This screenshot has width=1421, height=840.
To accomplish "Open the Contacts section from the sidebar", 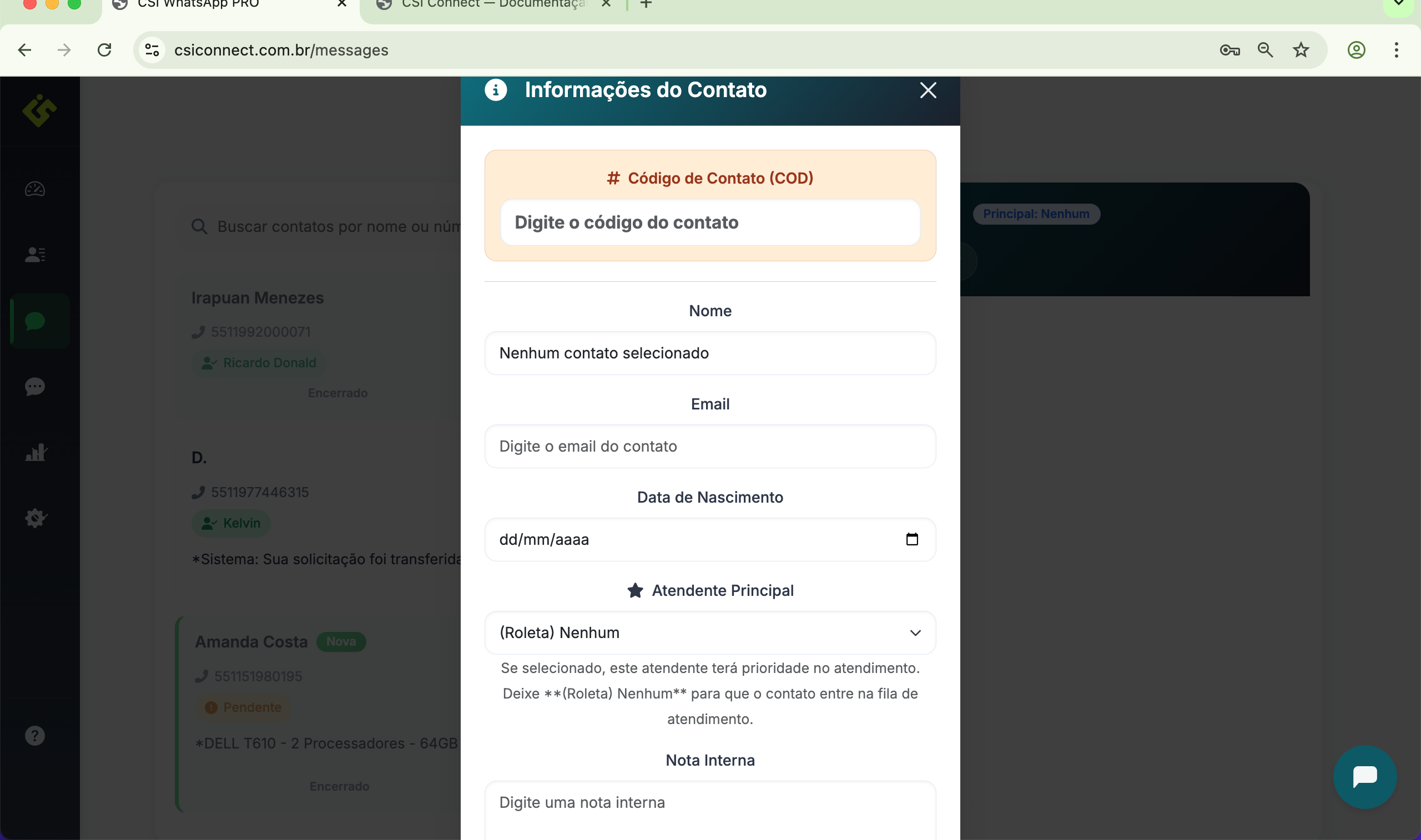I will tap(35, 254).
